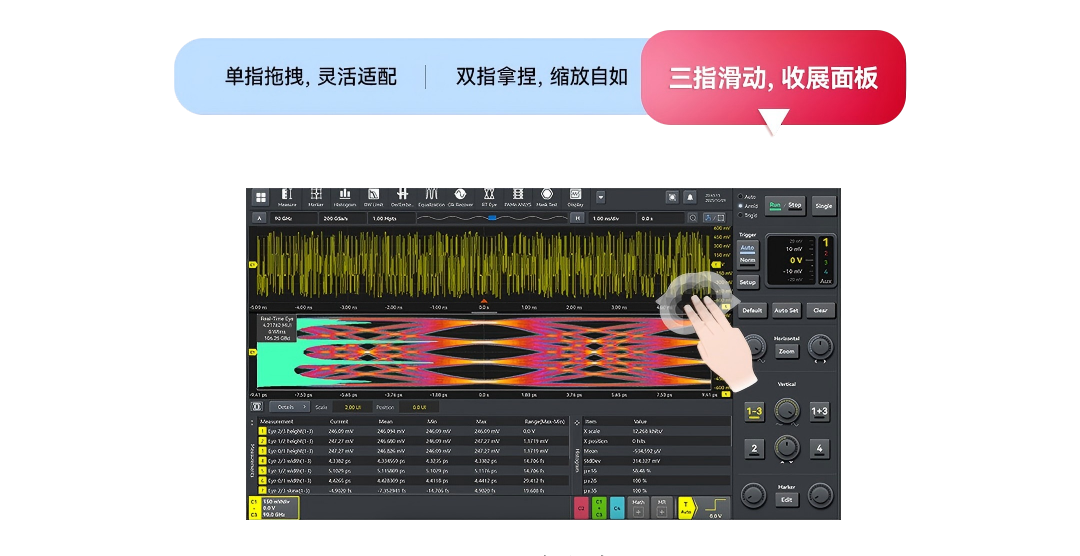
Task: Click the waveform position overview slider
Action: (491, 217)
